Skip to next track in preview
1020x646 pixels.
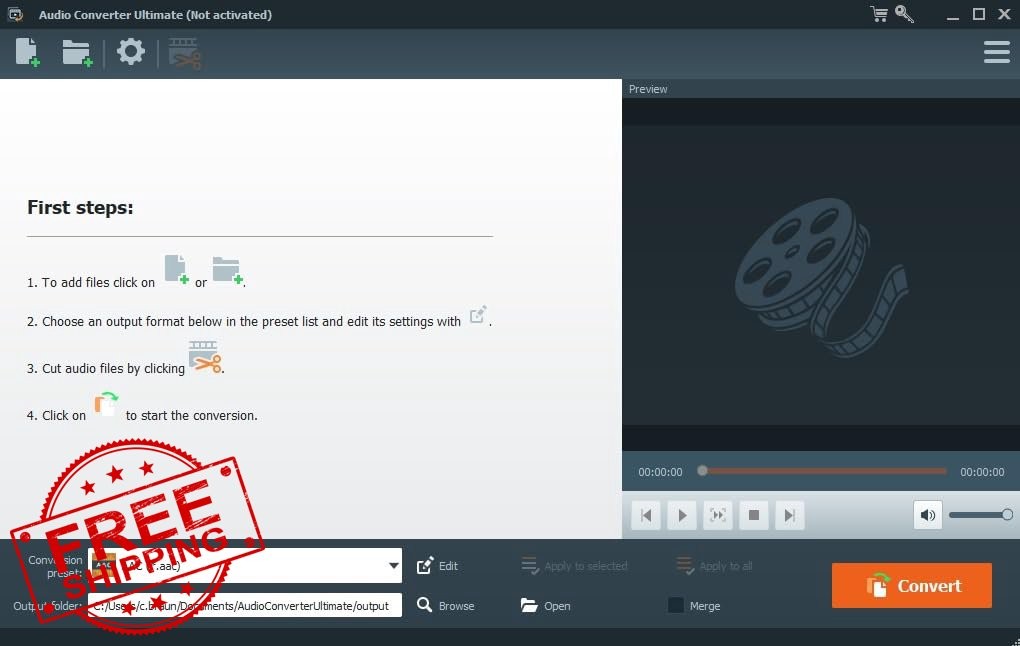tap(790, 515)
